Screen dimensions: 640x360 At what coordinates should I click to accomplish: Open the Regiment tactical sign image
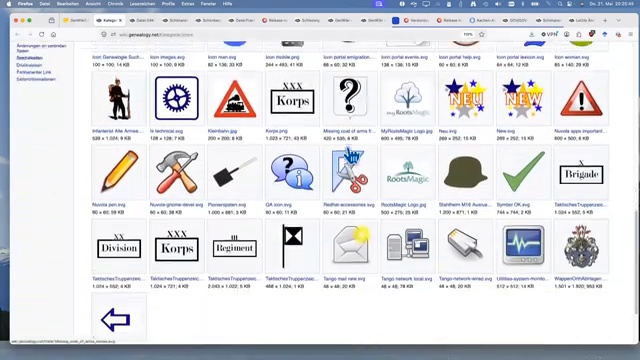click(x=235, y=246)
